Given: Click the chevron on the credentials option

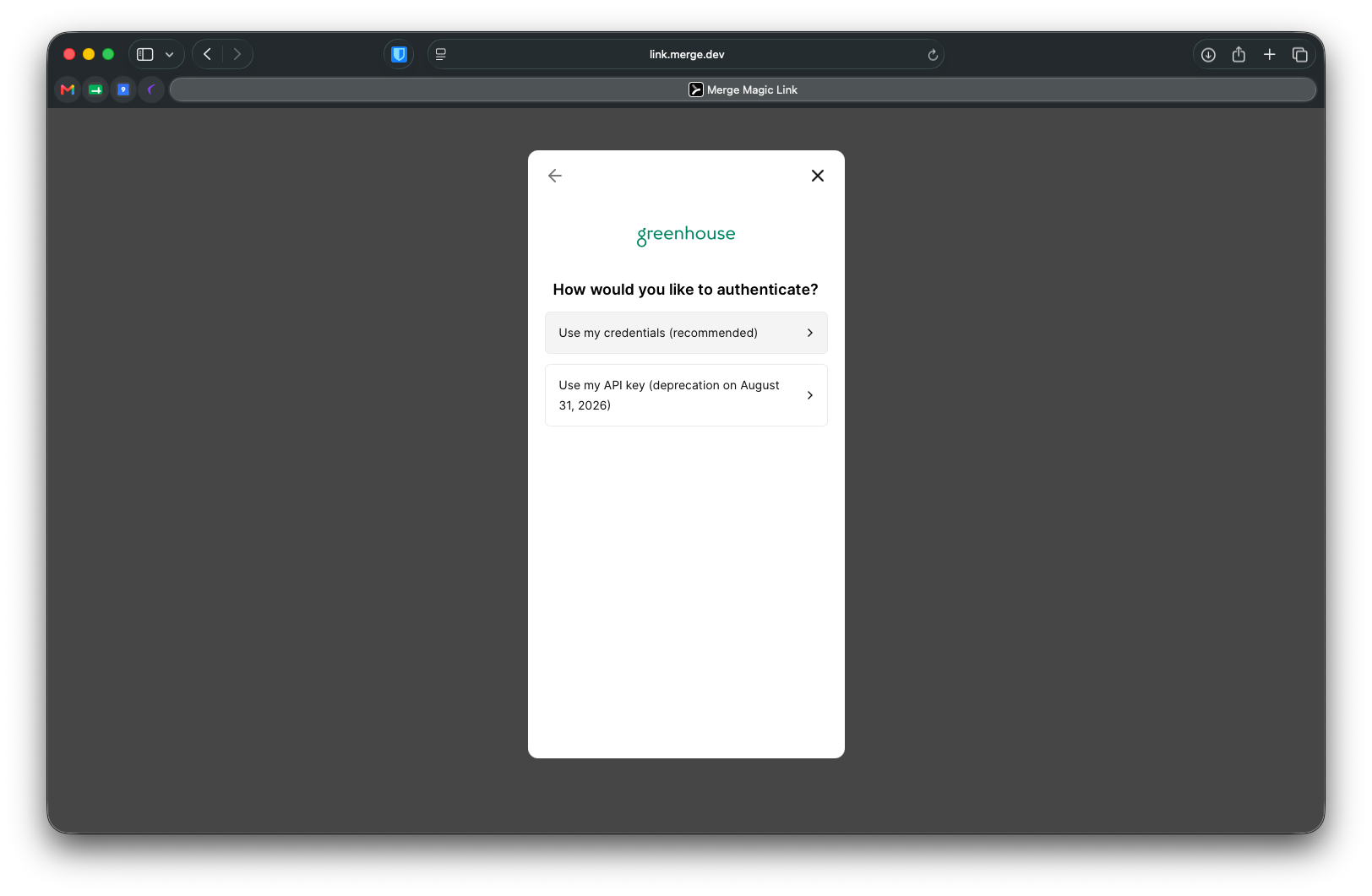Looking at the screenshot, I should [810, 333].
